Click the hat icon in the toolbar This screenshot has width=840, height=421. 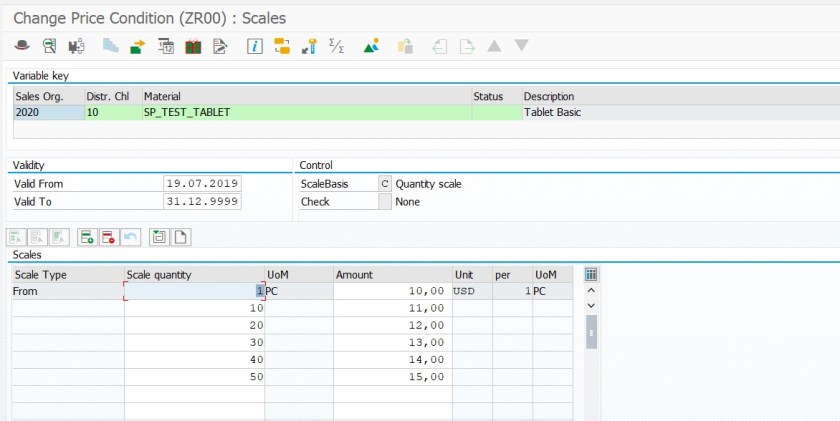[x=22, y=46]
